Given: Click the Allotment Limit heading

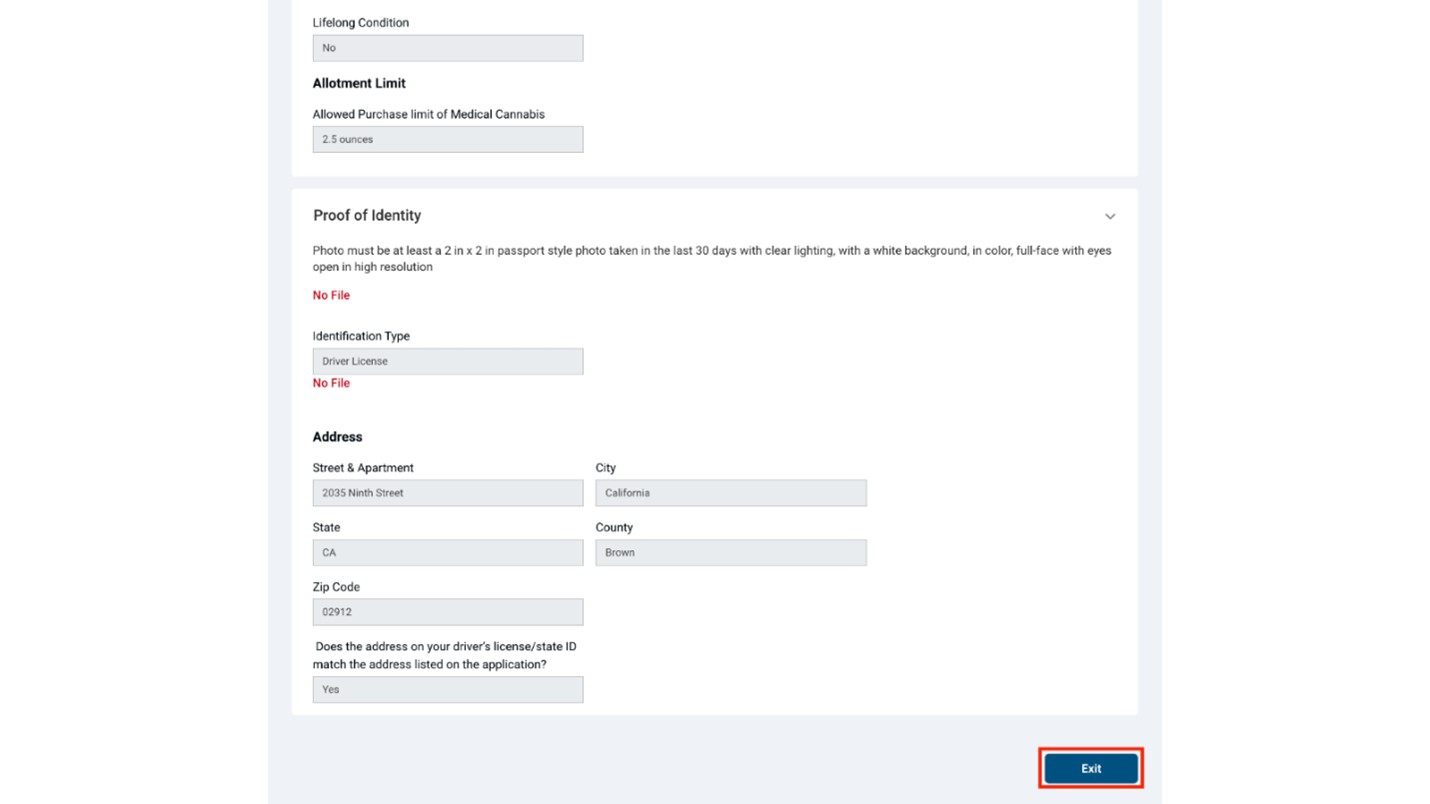Looking at the screenshot, I should (x=359, y=83).
